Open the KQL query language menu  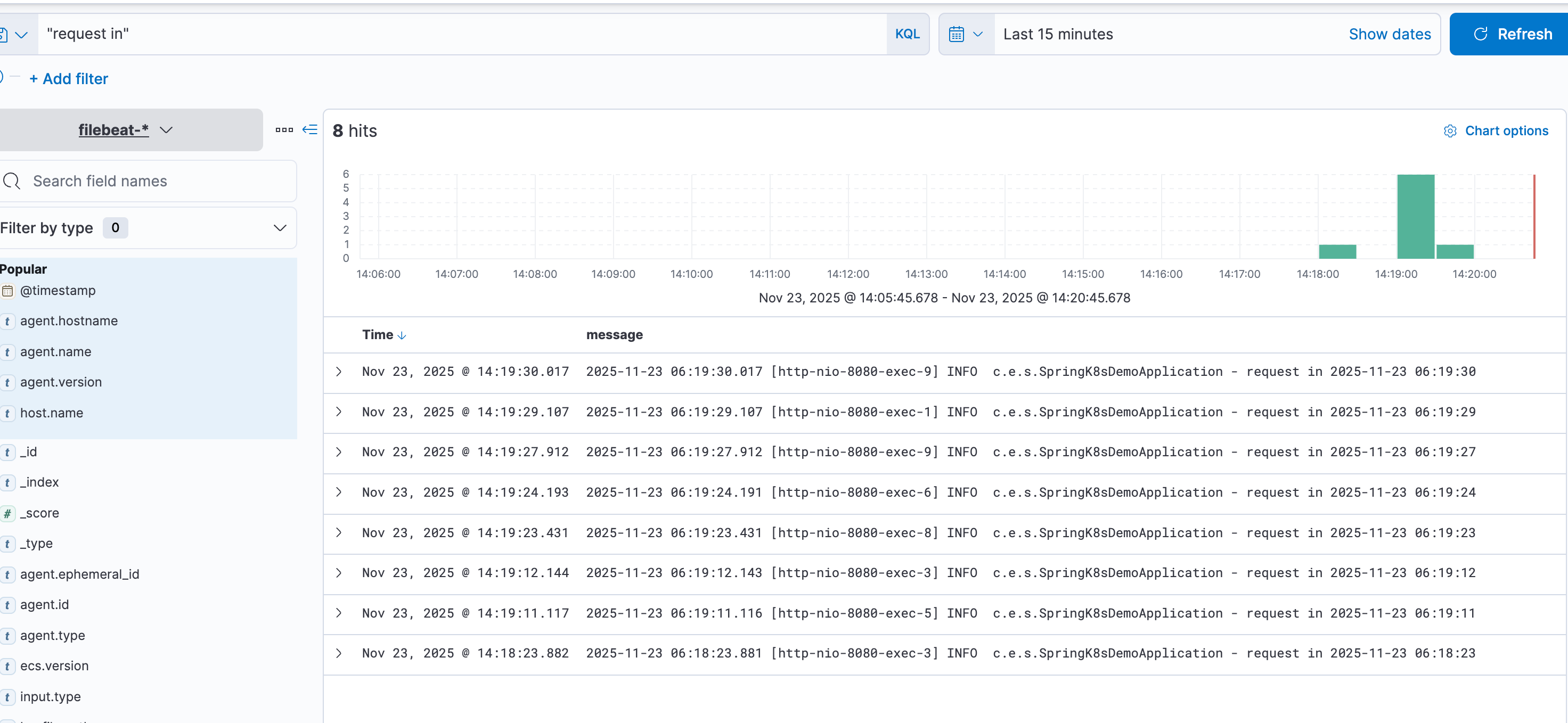907,34
